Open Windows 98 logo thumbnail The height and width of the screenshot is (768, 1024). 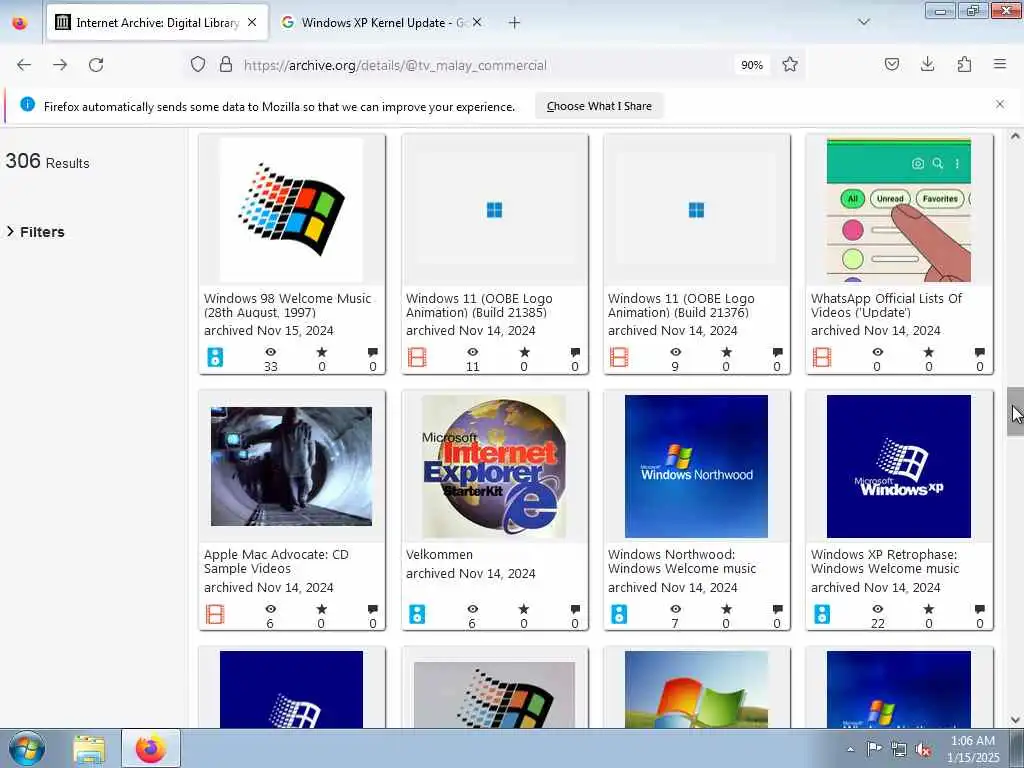291,209
